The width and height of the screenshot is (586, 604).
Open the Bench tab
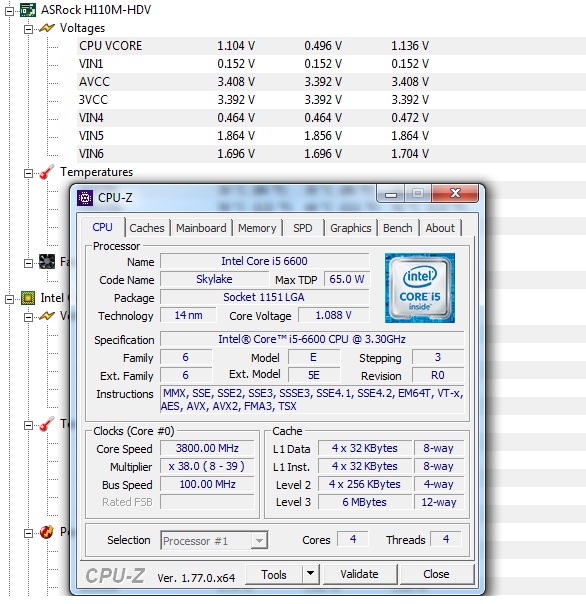point(398,228)
